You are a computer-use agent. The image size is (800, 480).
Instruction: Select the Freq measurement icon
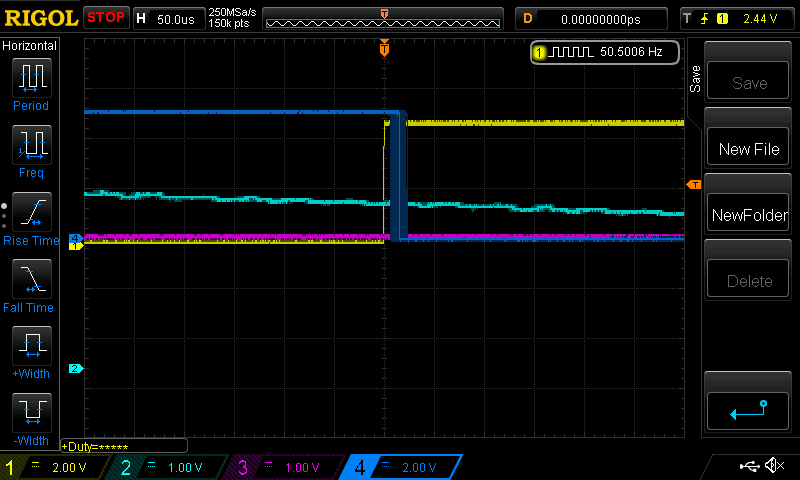coord(31,145)
